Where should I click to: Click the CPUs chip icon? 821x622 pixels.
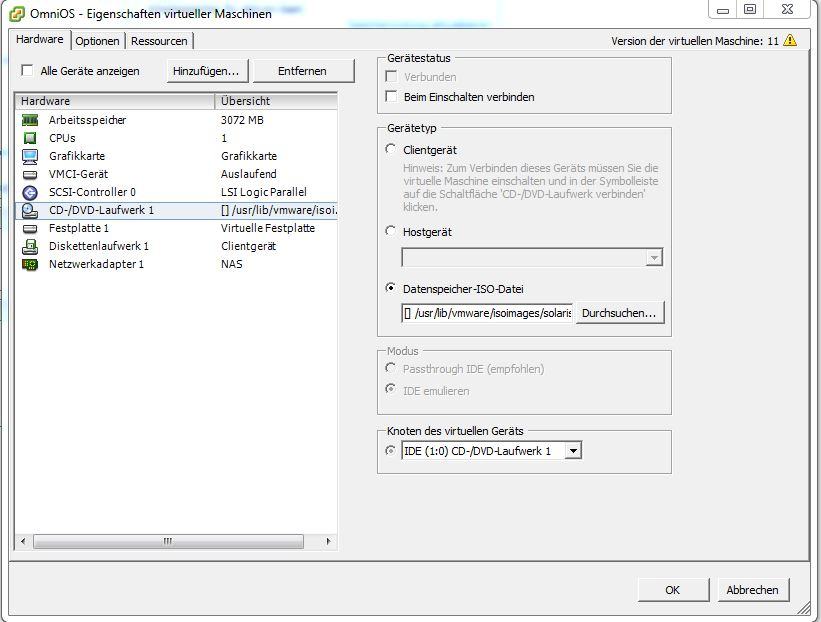point(30,138)
